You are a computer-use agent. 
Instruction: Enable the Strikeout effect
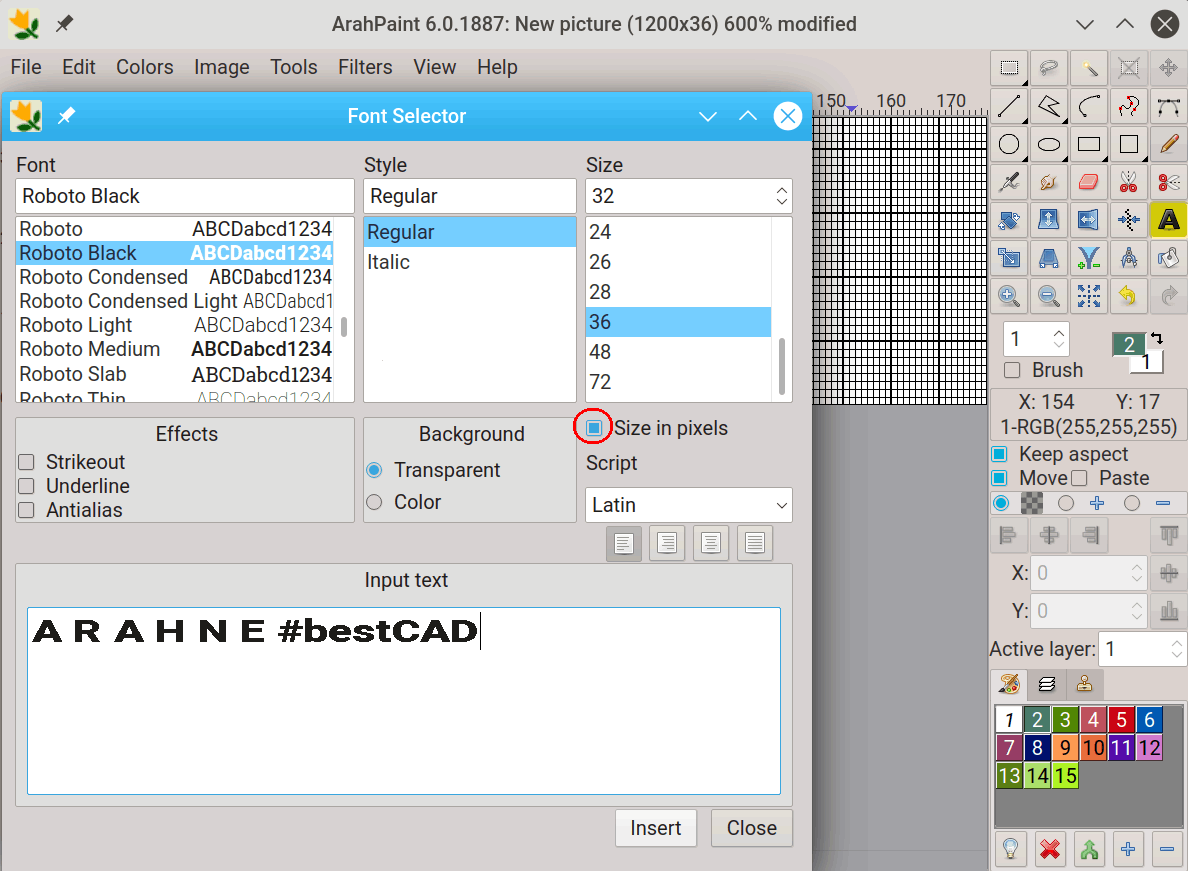pyautogui.click(x=27, y=462)
